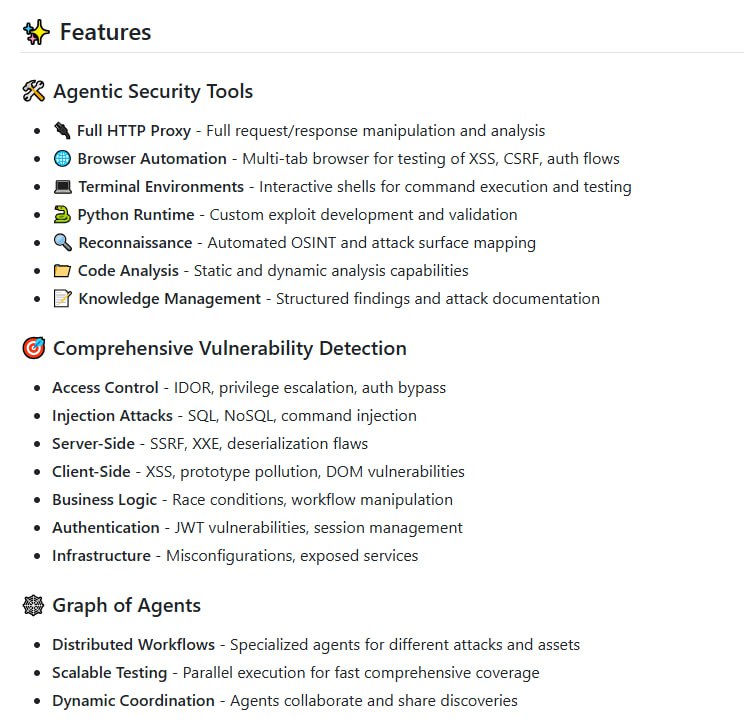Click the laptop icon before Terminal Environments

[x=63, y=187]
